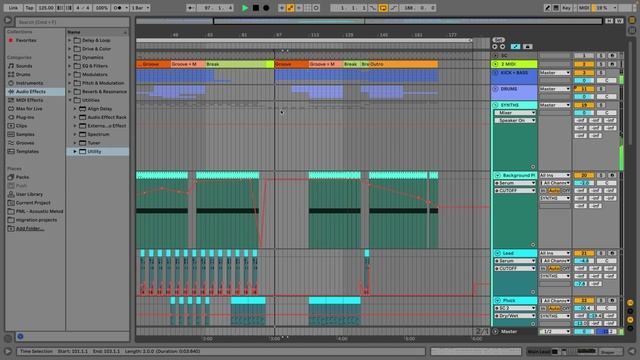Open the Templates category

(27, 151)
